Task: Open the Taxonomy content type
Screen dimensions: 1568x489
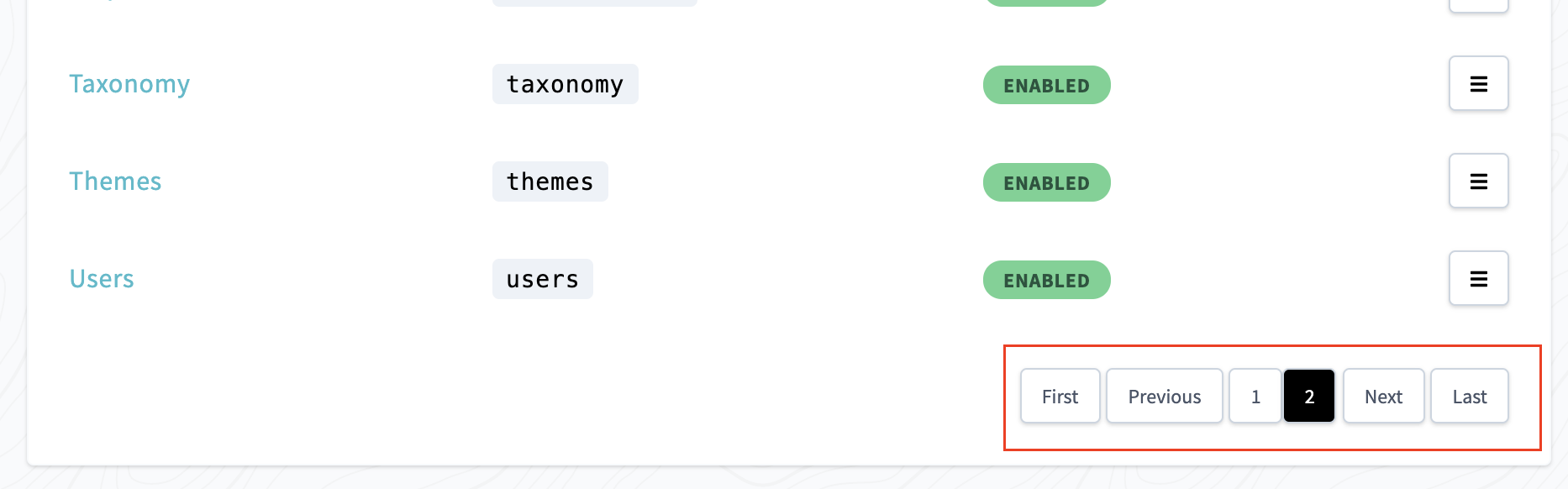Action: tap(129, 83)
